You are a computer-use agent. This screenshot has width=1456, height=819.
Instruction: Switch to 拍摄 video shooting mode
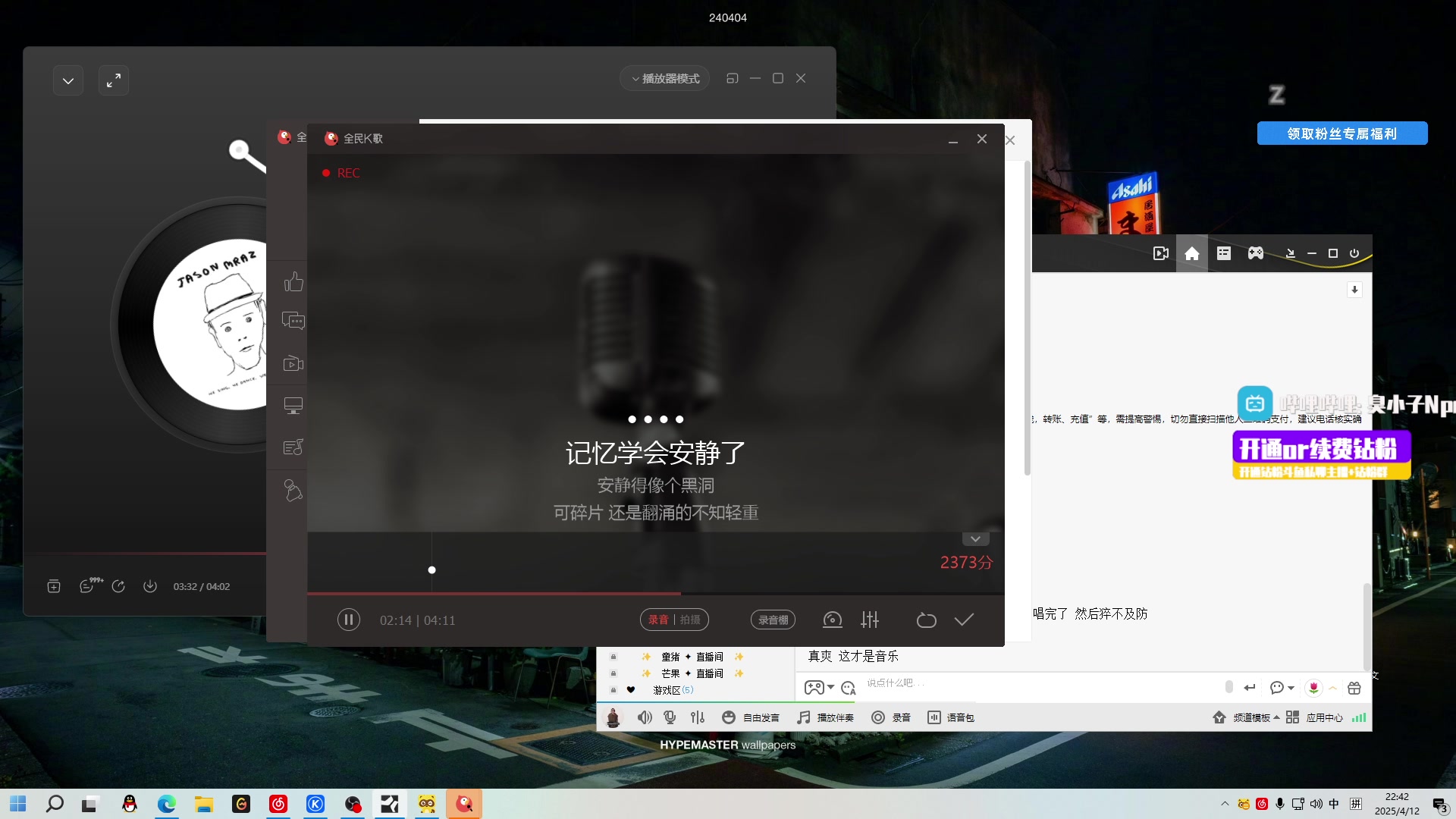click(x=690, y=620)
